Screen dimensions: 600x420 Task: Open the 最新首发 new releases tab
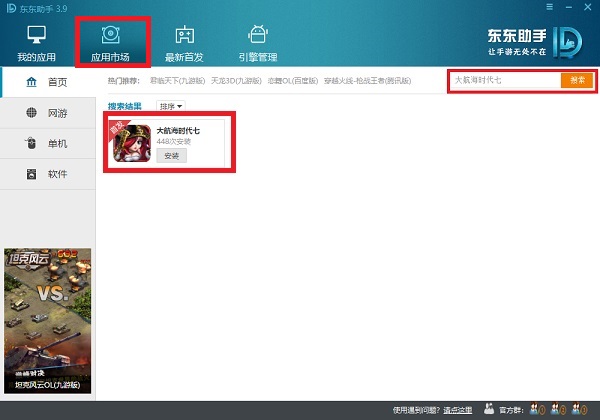pos(184,43)
